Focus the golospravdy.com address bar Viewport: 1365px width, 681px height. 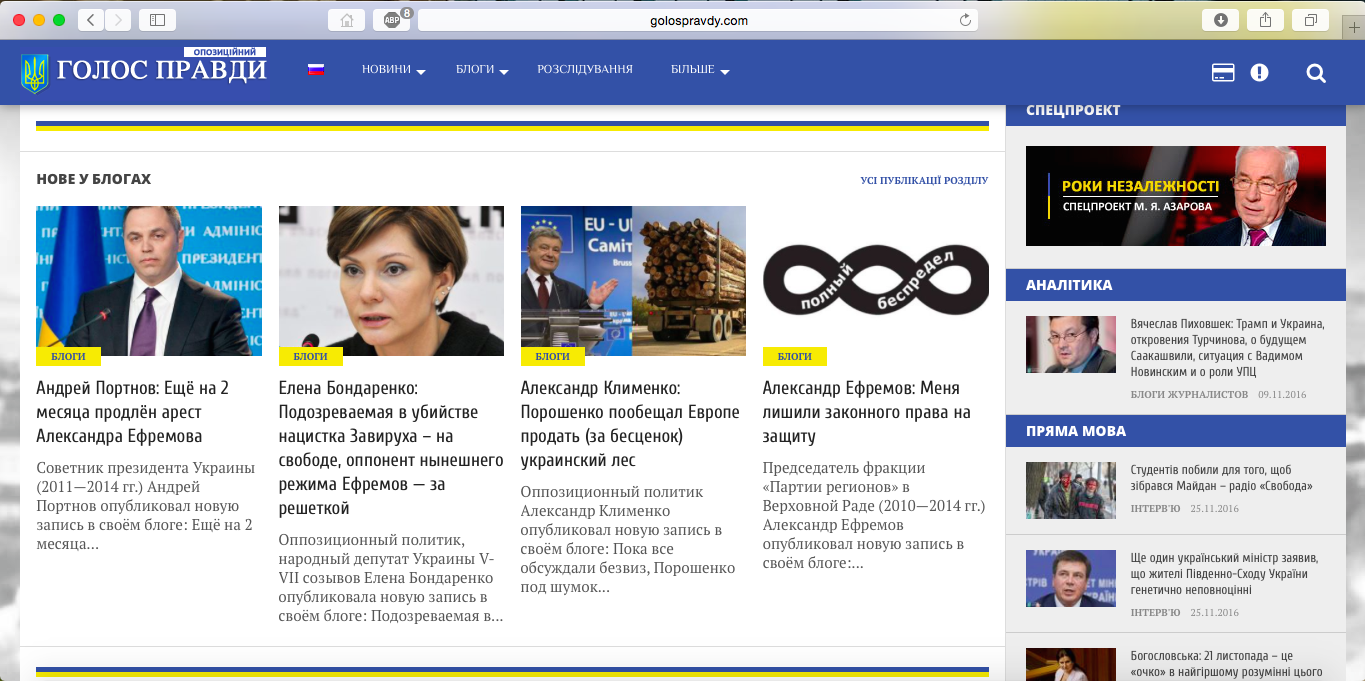tap(698, 20)
